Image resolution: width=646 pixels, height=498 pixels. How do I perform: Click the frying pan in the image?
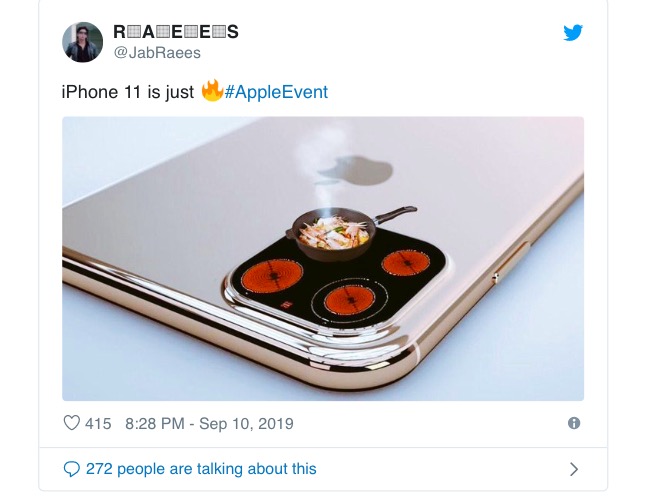[341, 234]
